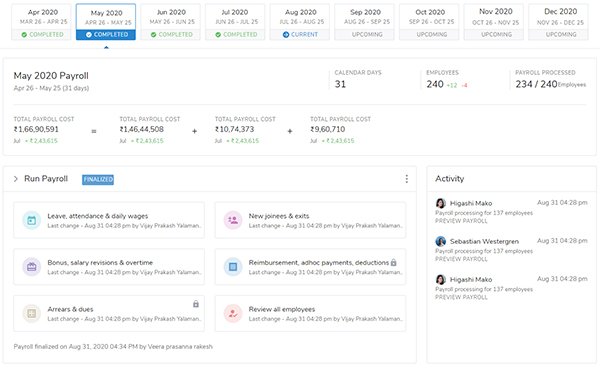Image resolution: width=600 pixels, height=370 pixels.
Task: Click the payroll cost value ₹10,74,373
Action: point(235,129)
